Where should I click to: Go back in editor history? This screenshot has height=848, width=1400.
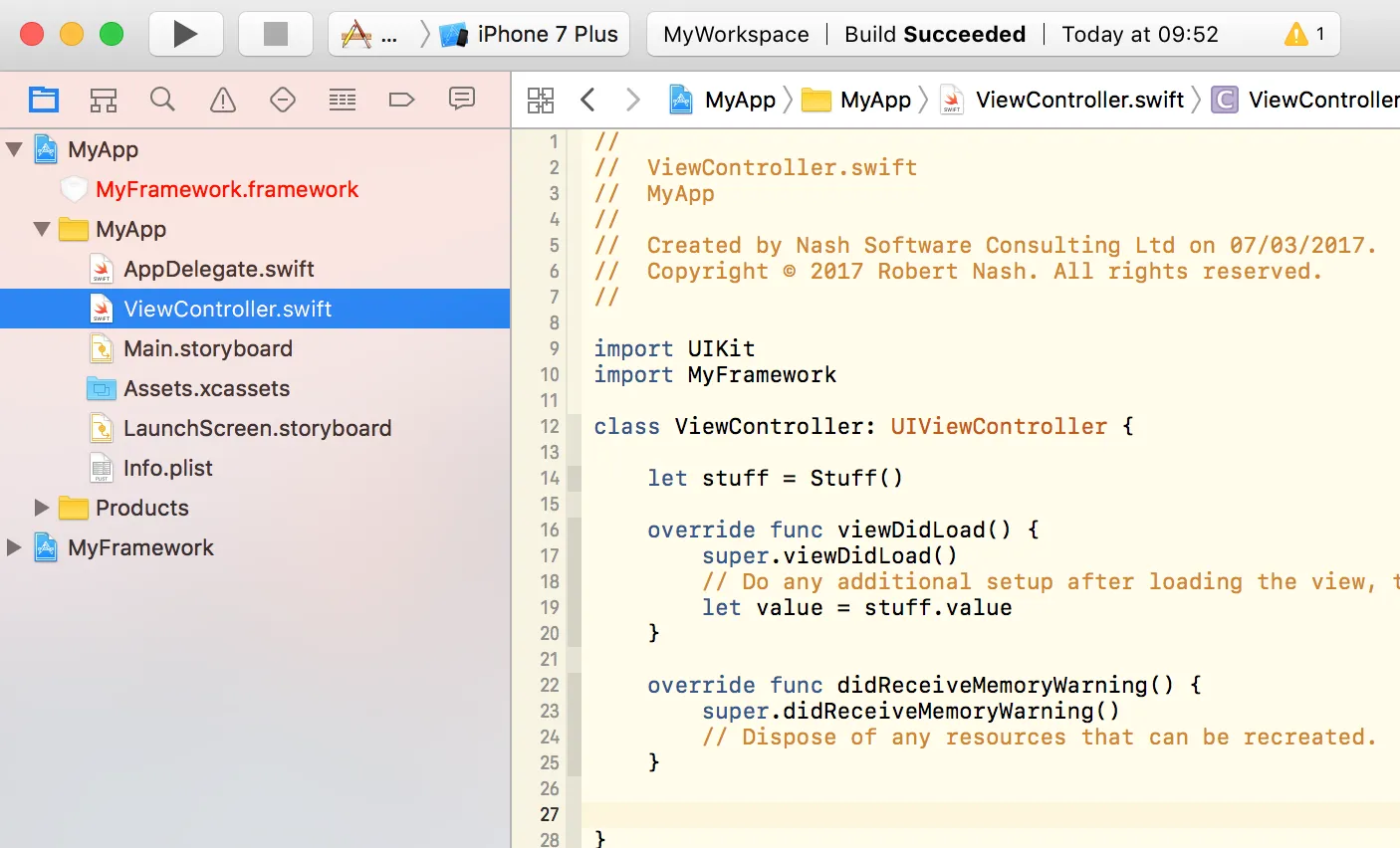click(x=587, y=100)
